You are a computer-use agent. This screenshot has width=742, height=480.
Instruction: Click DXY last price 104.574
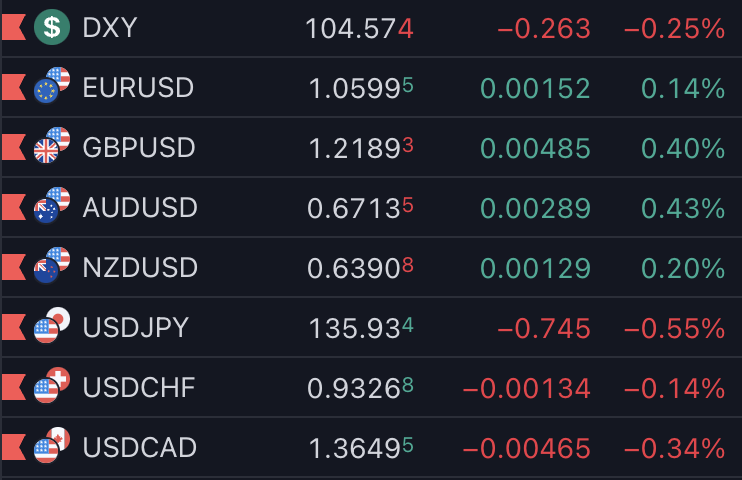pyautogui.click(x=359, y=28)
